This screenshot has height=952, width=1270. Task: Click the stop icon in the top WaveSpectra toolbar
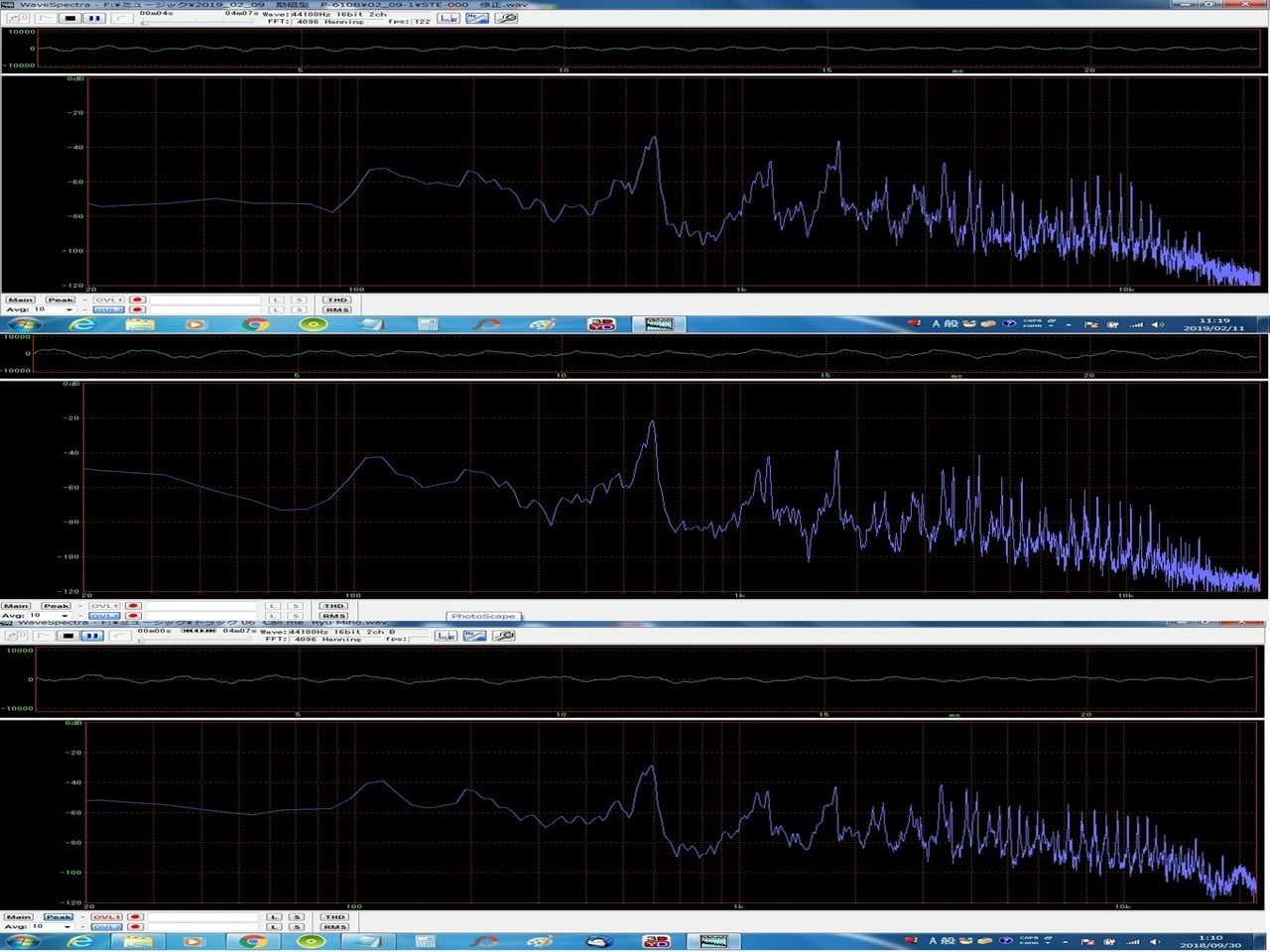tap(69, 18)
